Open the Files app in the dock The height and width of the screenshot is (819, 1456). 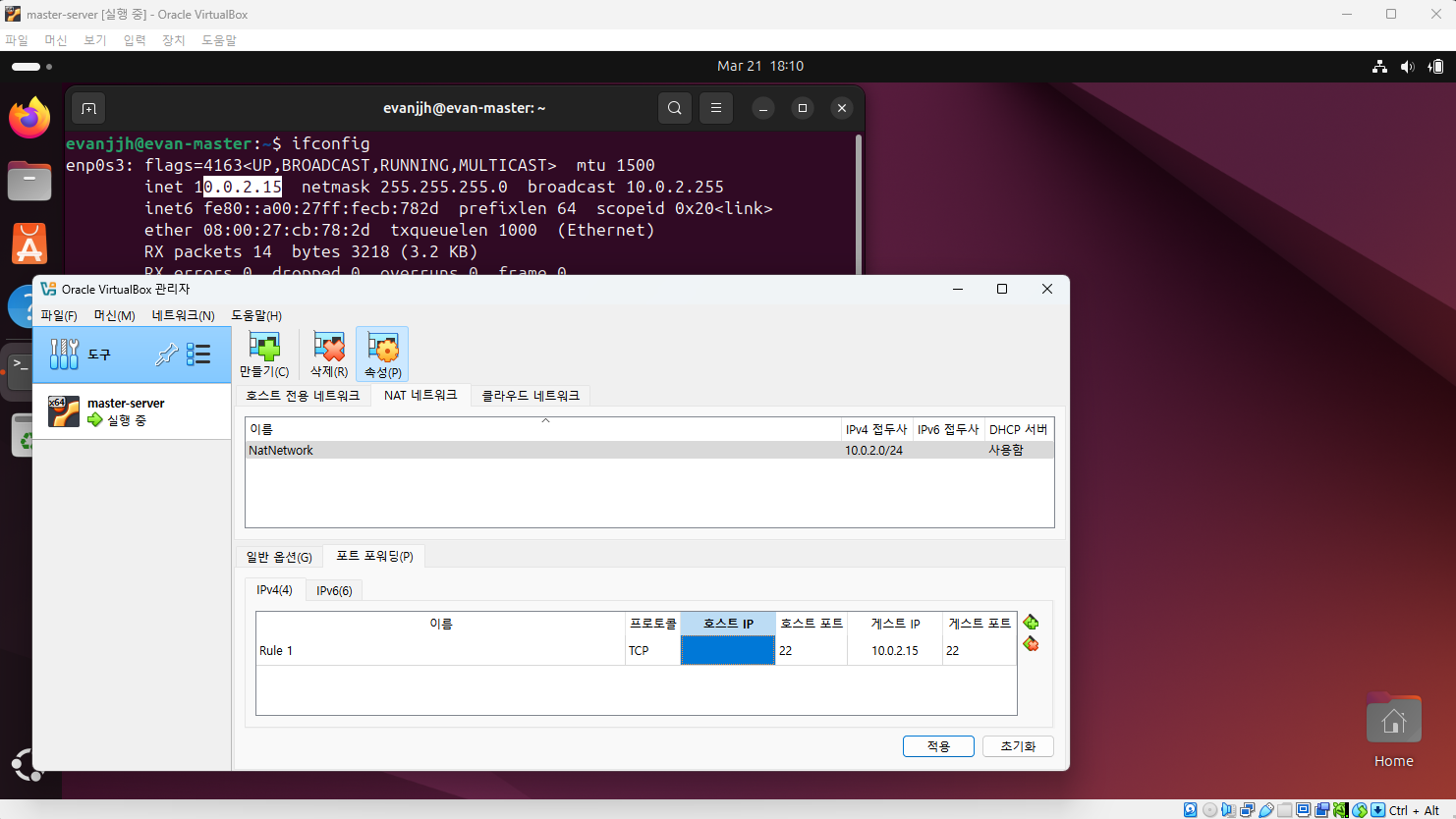point(29,181)
